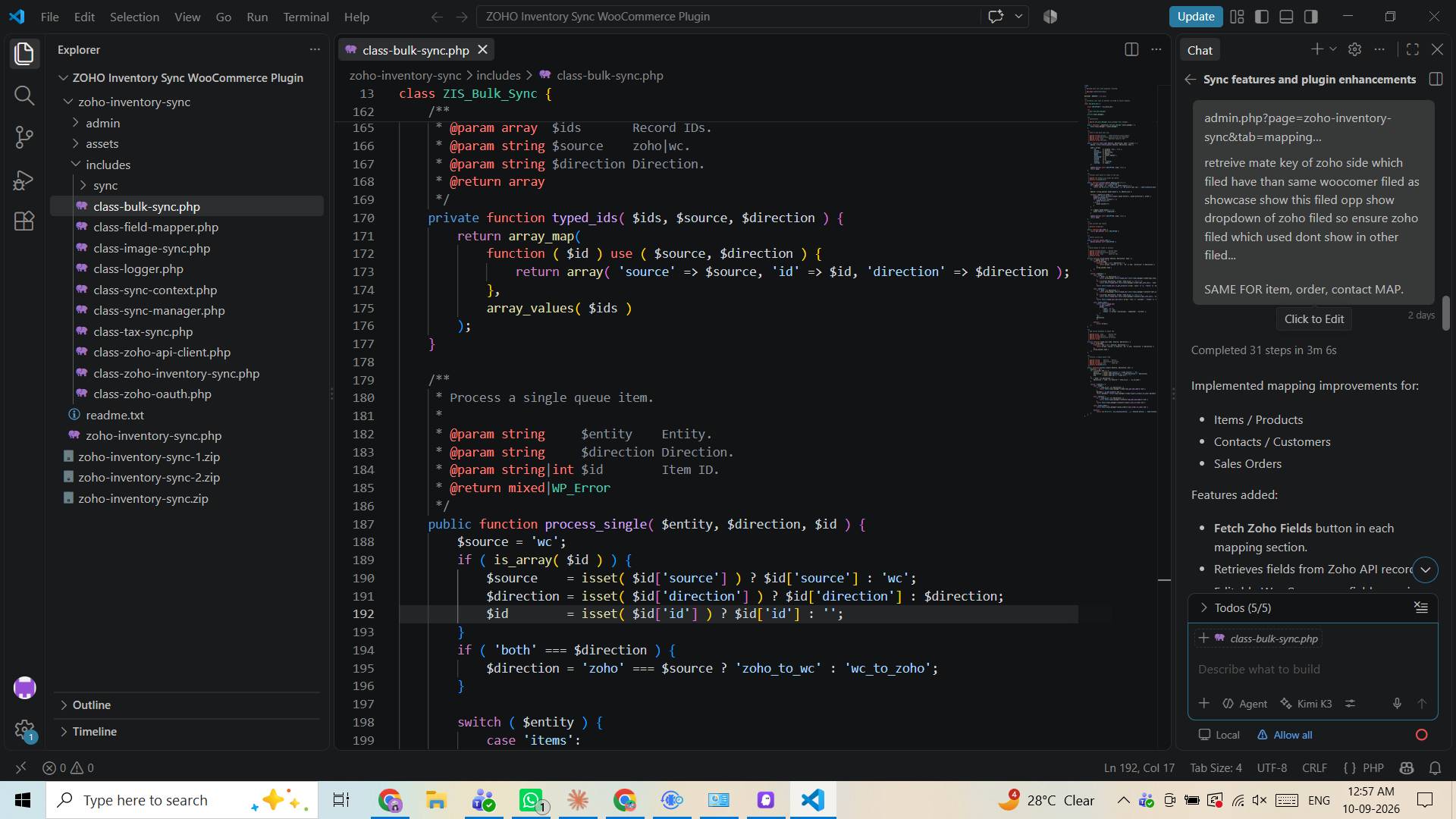Open the Search view in activity bar

coord(24,95)
